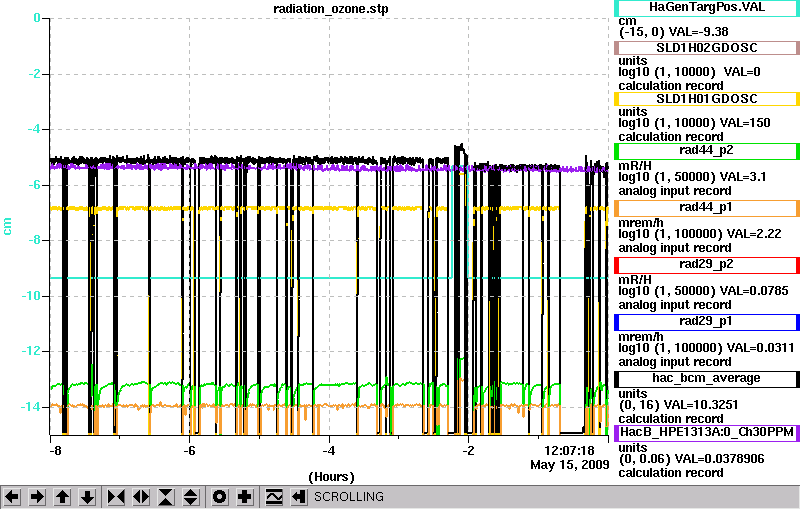Select the SLD1H02GDOSC curve legend box
This screenshot has height=509, width=800.
coord(707,47)
